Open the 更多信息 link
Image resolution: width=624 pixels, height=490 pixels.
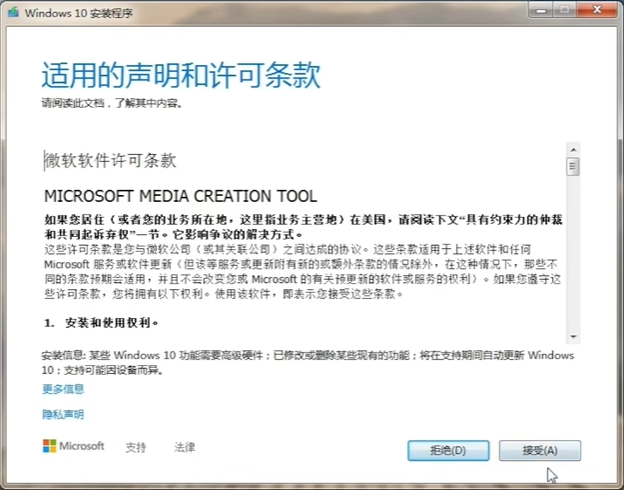click(63, 389)
